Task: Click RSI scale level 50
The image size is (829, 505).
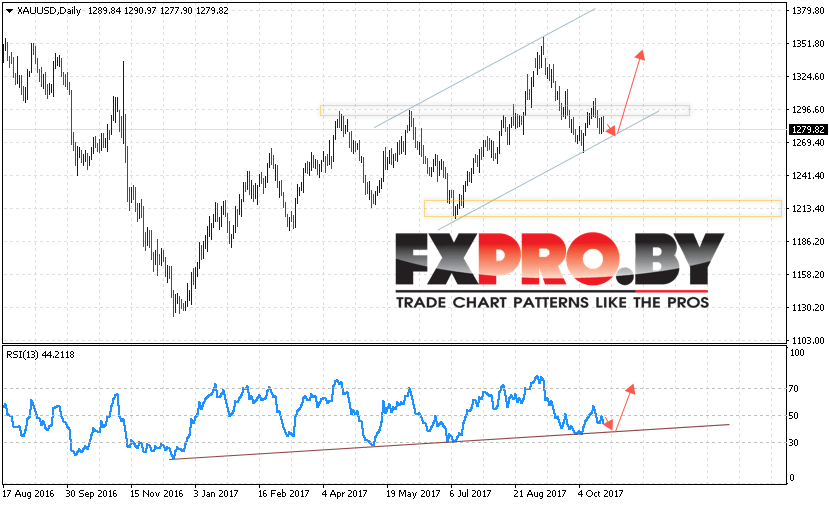Action: 793,416
